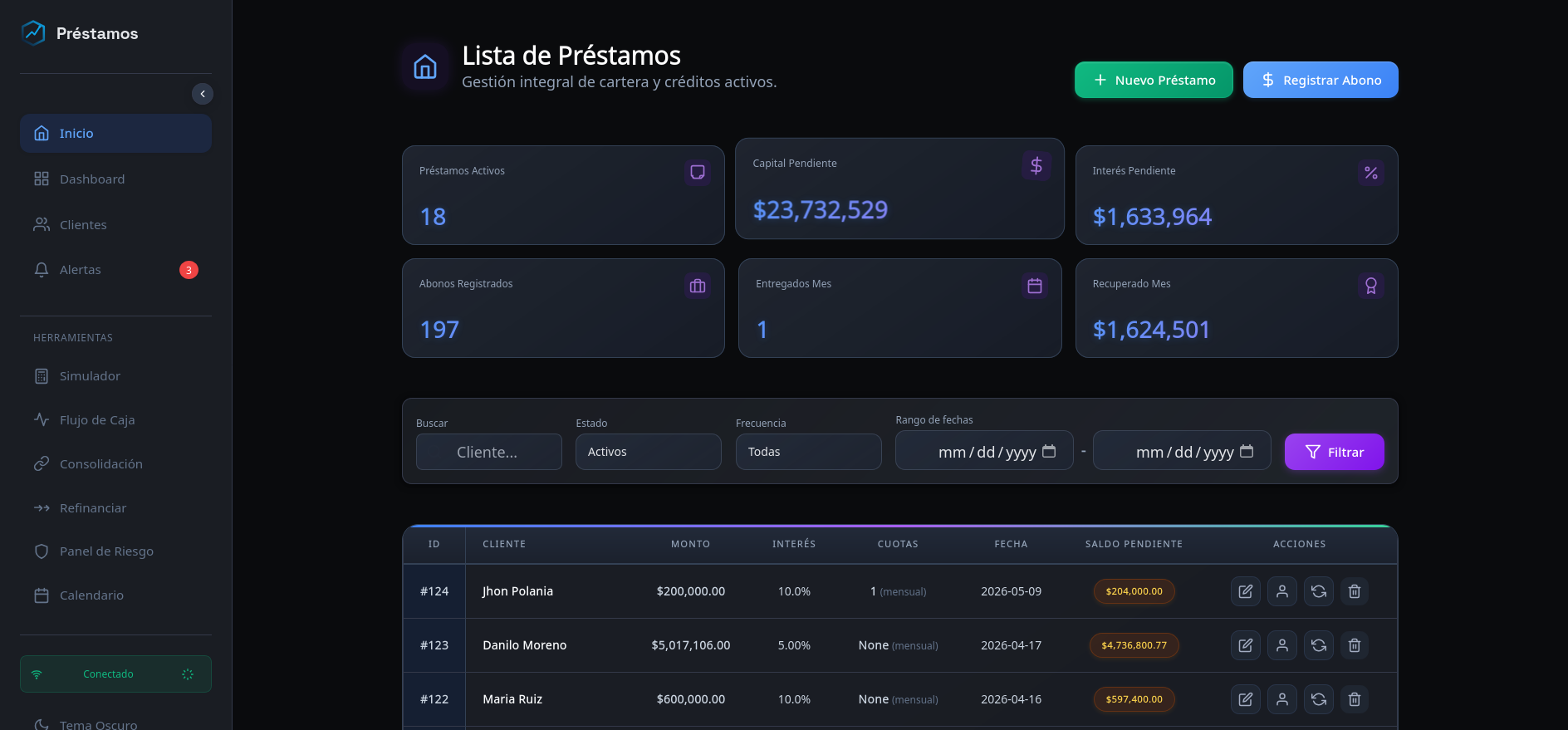Image resolution: width=1568 pixels, height=730 pixels.
Task: Edit loan #124 of Jhon Polania
Action: (1246, 591)
